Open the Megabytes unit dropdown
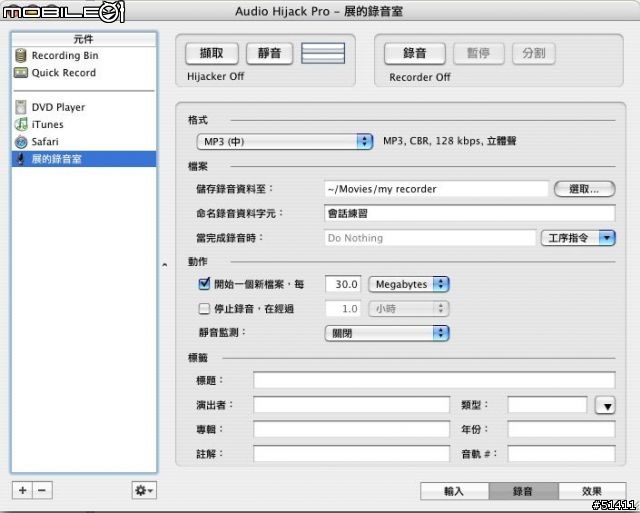The height and width of the screenshot is (513, 640). tap(409, 284)
